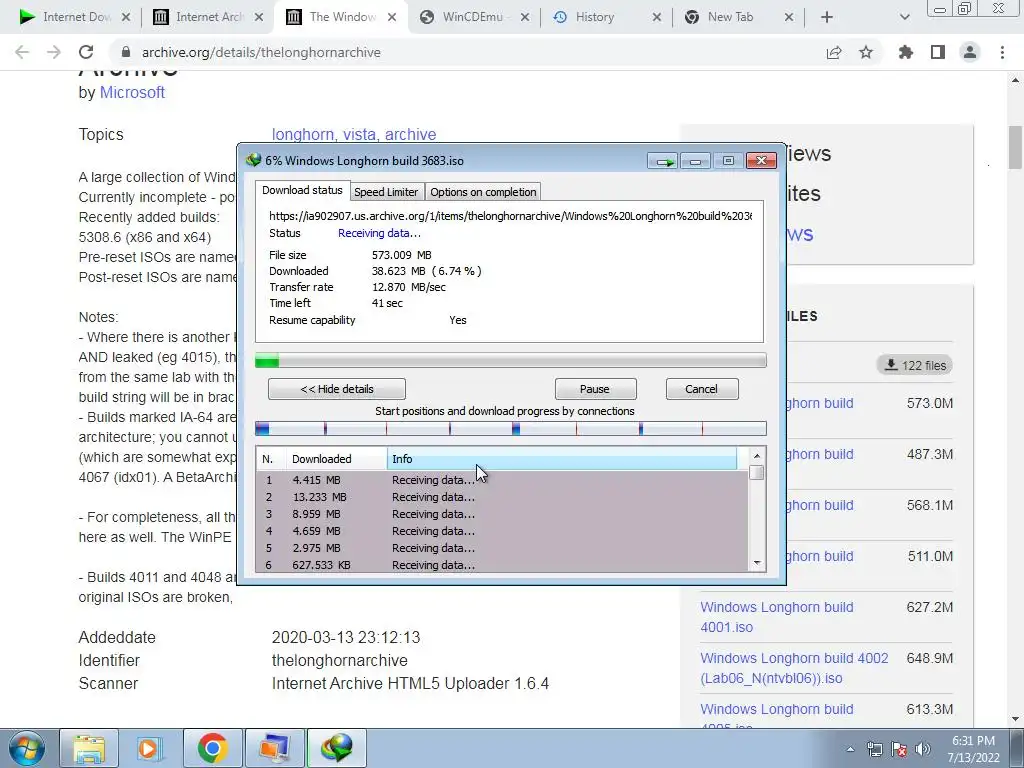Viewport: 1024px width, 768px height.
Task: Open a new tab with plus button
Action: 827,18
